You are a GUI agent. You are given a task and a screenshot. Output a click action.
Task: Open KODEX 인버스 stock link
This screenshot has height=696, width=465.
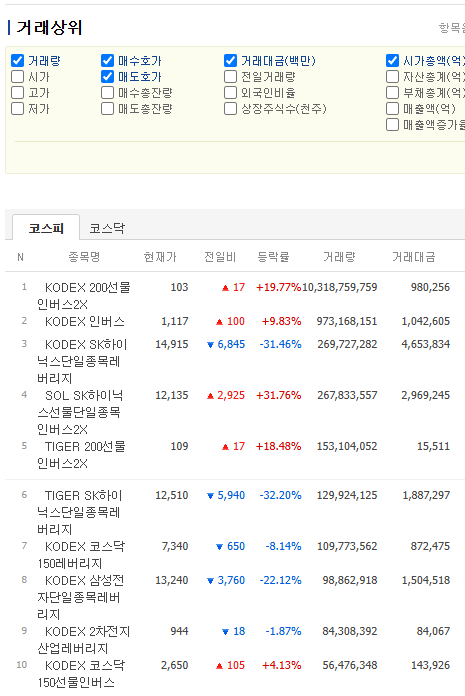[x=85, y=321]
